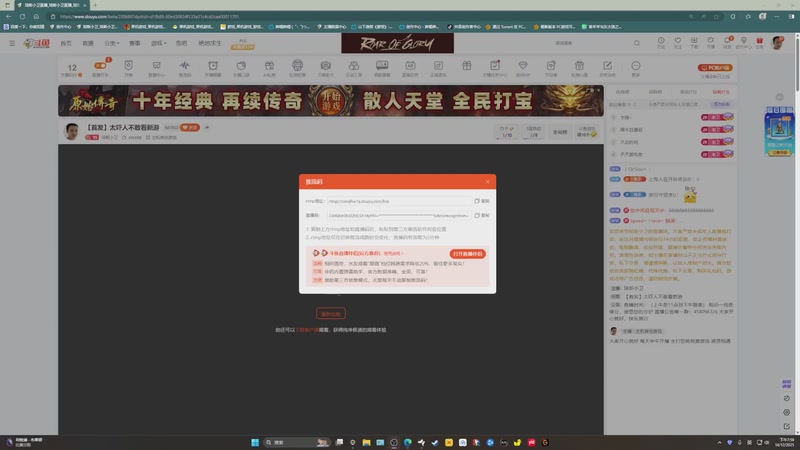Click the search magnifier in site header
800x450 pixels.
pyautogui.click(x=637, y=43)
